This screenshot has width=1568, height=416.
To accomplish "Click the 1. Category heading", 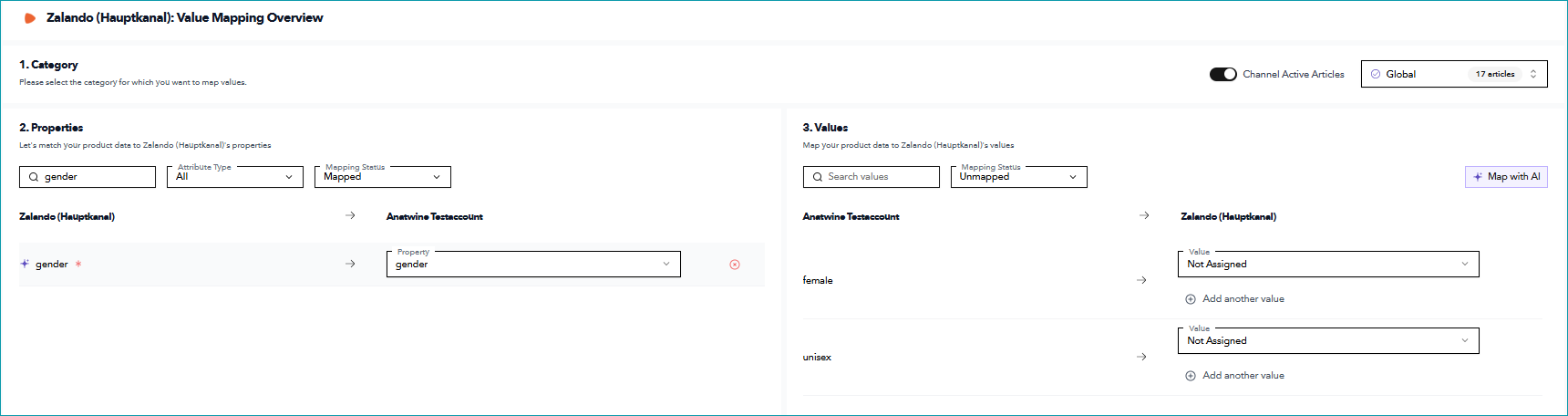I will 48,65.
